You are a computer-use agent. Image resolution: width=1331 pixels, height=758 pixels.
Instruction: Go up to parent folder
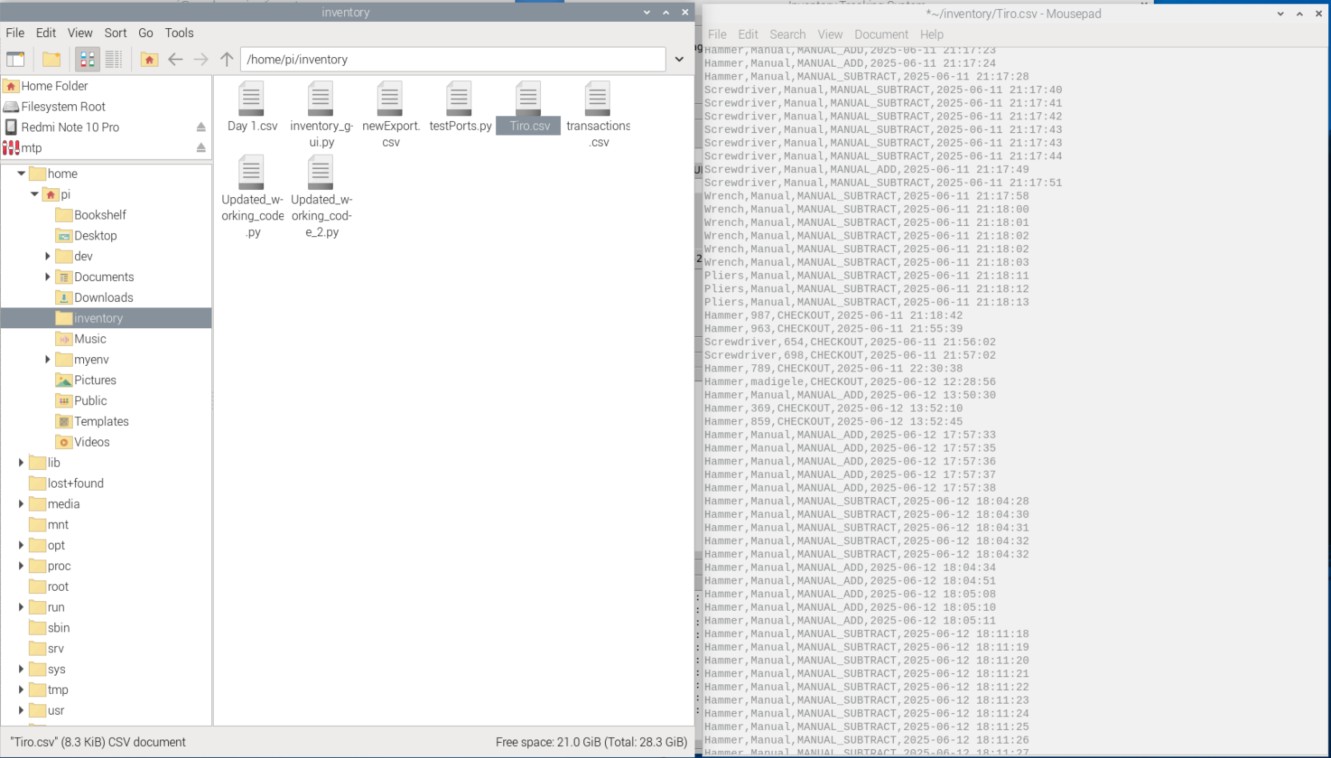pos(227,59)
